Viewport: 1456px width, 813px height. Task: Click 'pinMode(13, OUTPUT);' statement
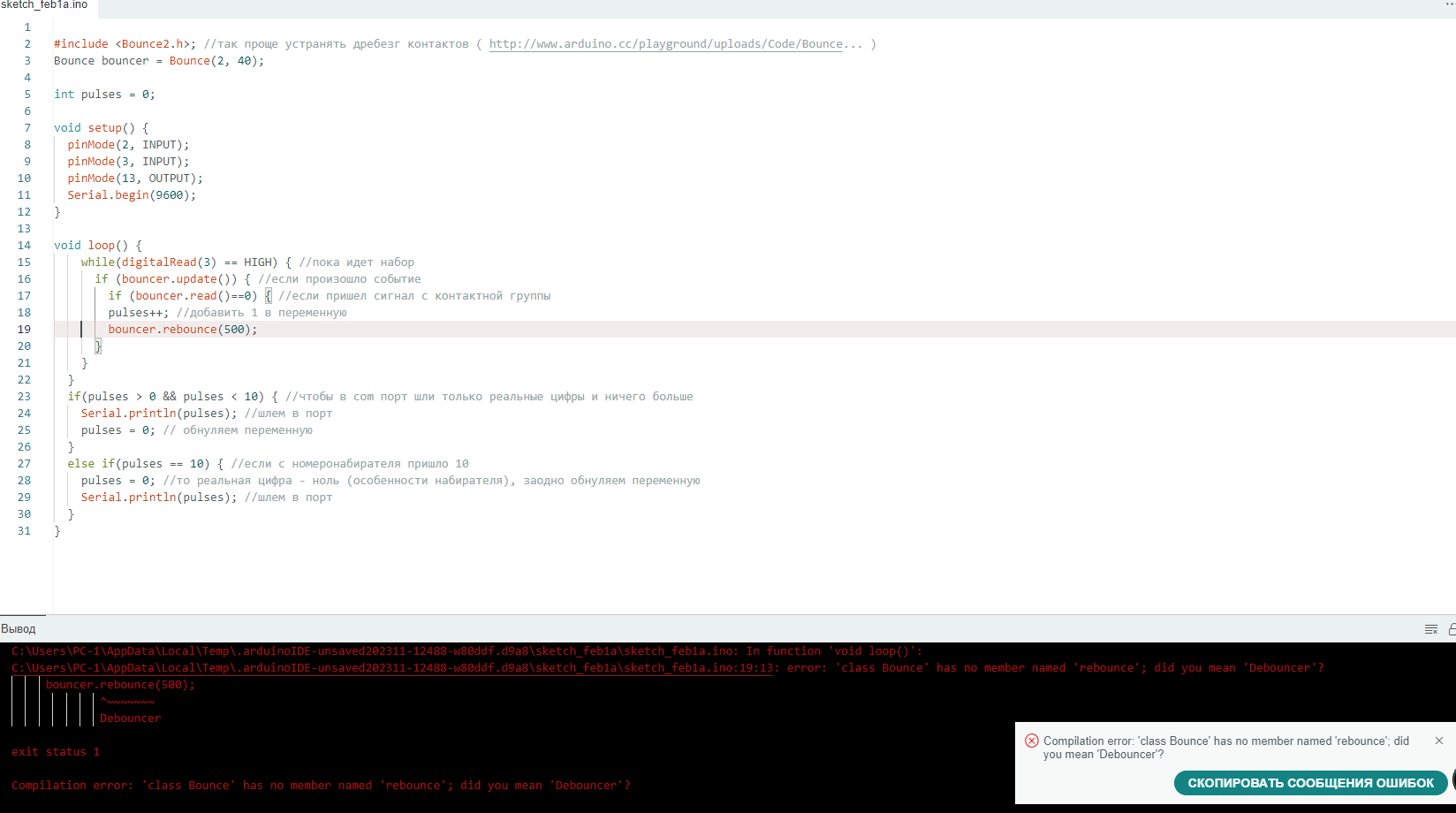pos(135,179)
